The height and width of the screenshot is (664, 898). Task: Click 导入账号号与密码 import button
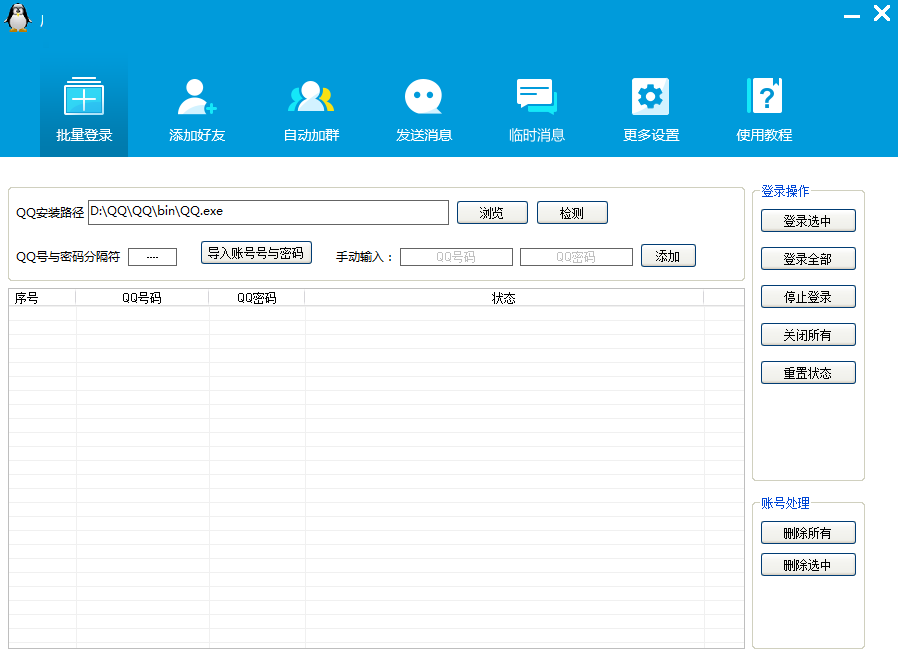pos(256,253)
